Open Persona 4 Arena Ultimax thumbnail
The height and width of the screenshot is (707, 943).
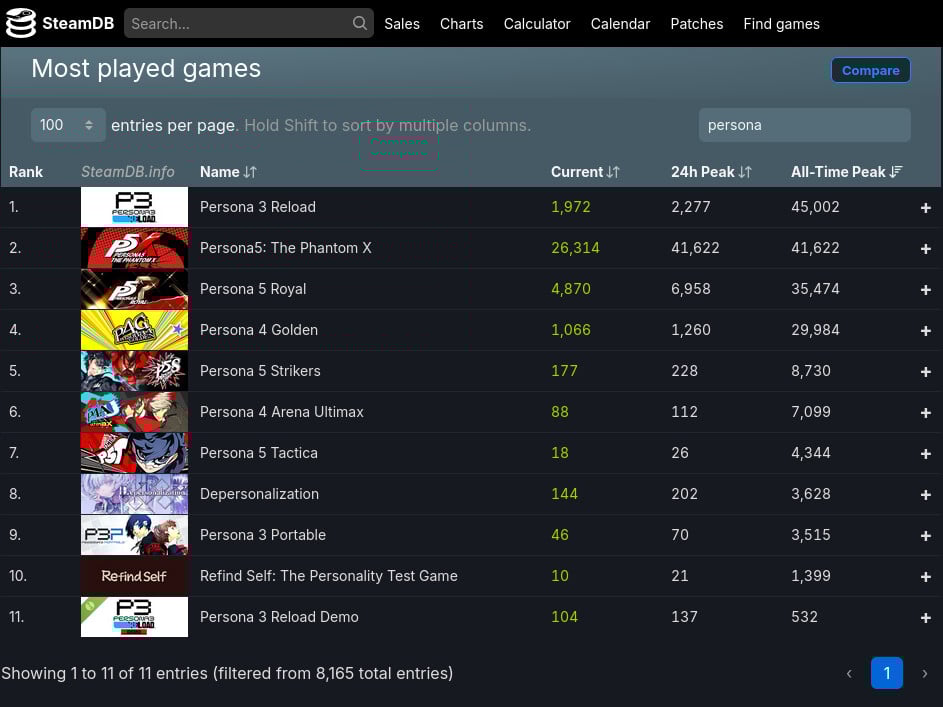click(x=134, y=412)
